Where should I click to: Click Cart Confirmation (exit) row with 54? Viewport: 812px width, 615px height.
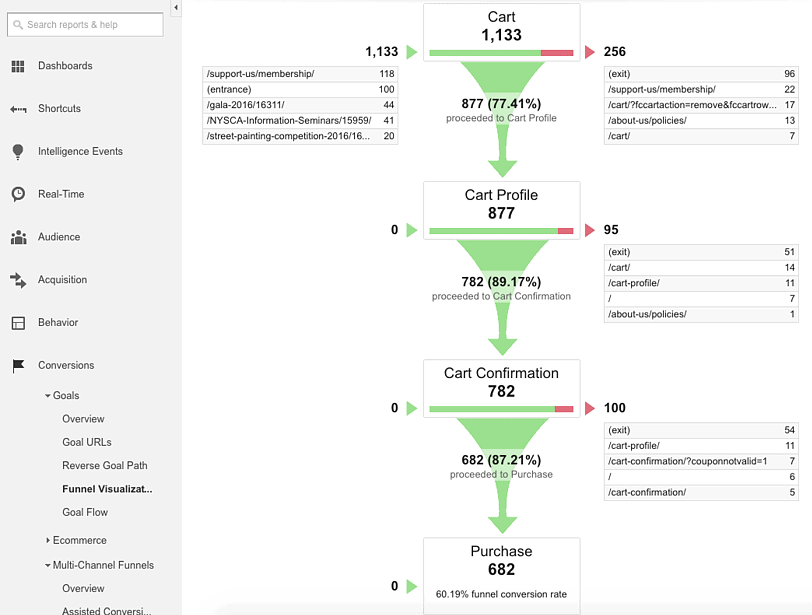(701, 430)
